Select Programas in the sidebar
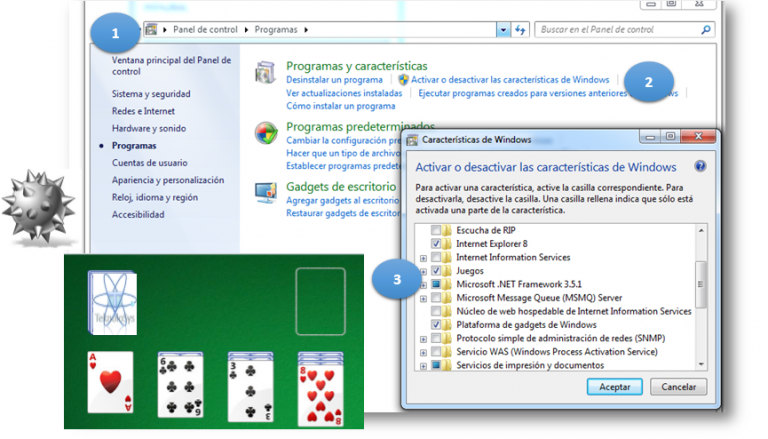Screen dimensions: 768x439 click(x=134, y=146)
